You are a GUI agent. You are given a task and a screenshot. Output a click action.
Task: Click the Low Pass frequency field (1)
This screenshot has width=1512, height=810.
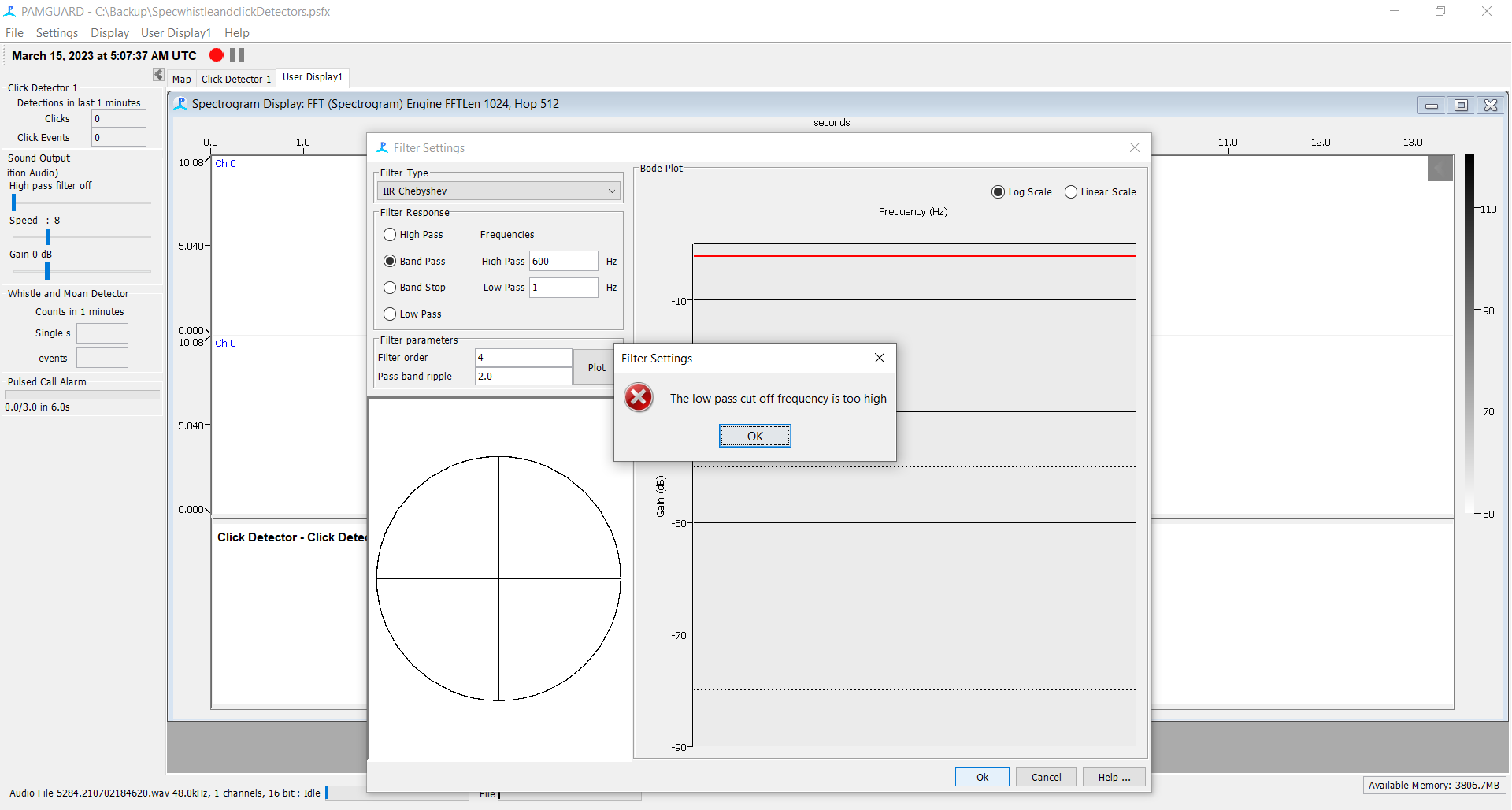(564, 288)
